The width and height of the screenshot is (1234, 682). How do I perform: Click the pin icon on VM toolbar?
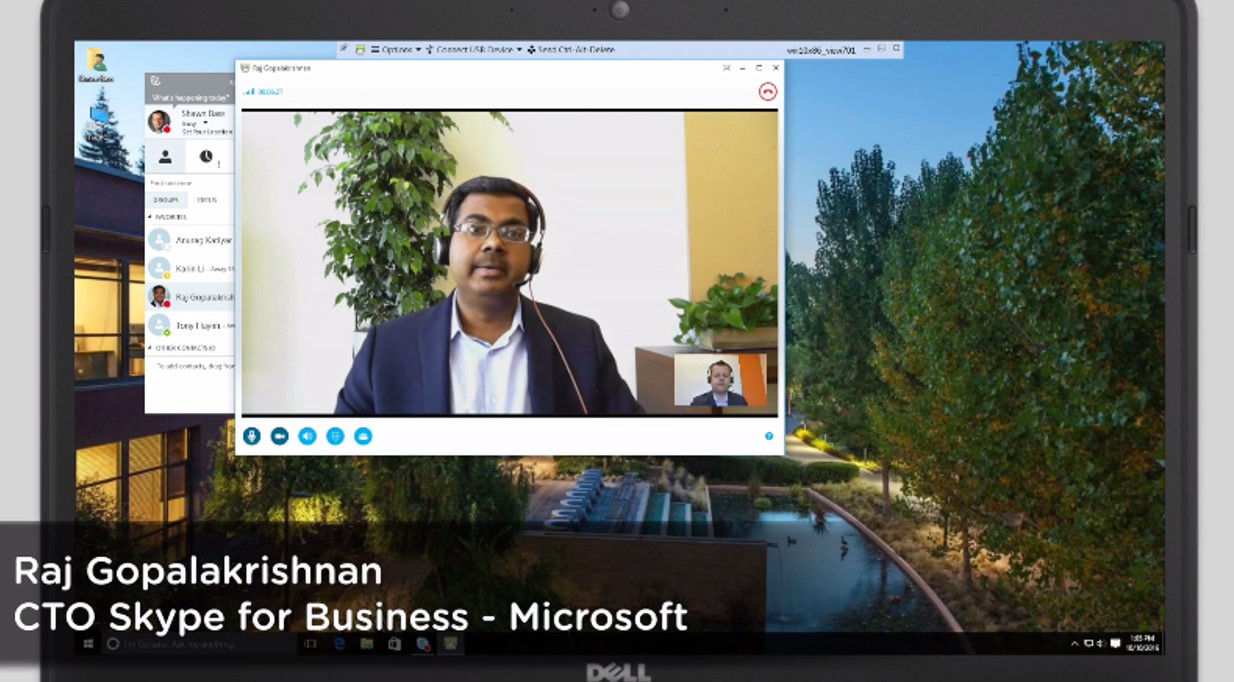[x=344, y=48]
